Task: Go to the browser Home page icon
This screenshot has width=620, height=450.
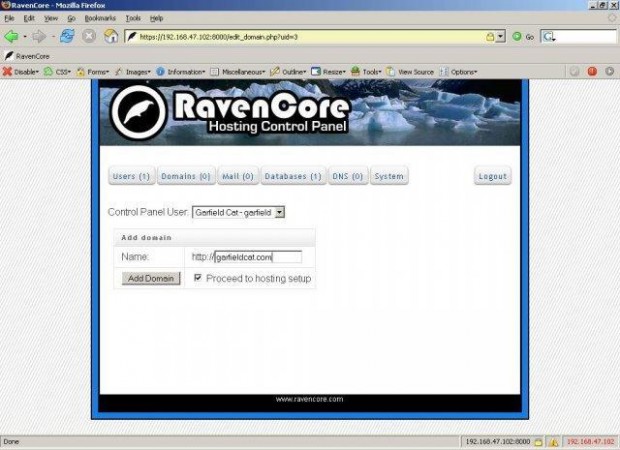Action: pyautogui.click(x=111, y=36)
